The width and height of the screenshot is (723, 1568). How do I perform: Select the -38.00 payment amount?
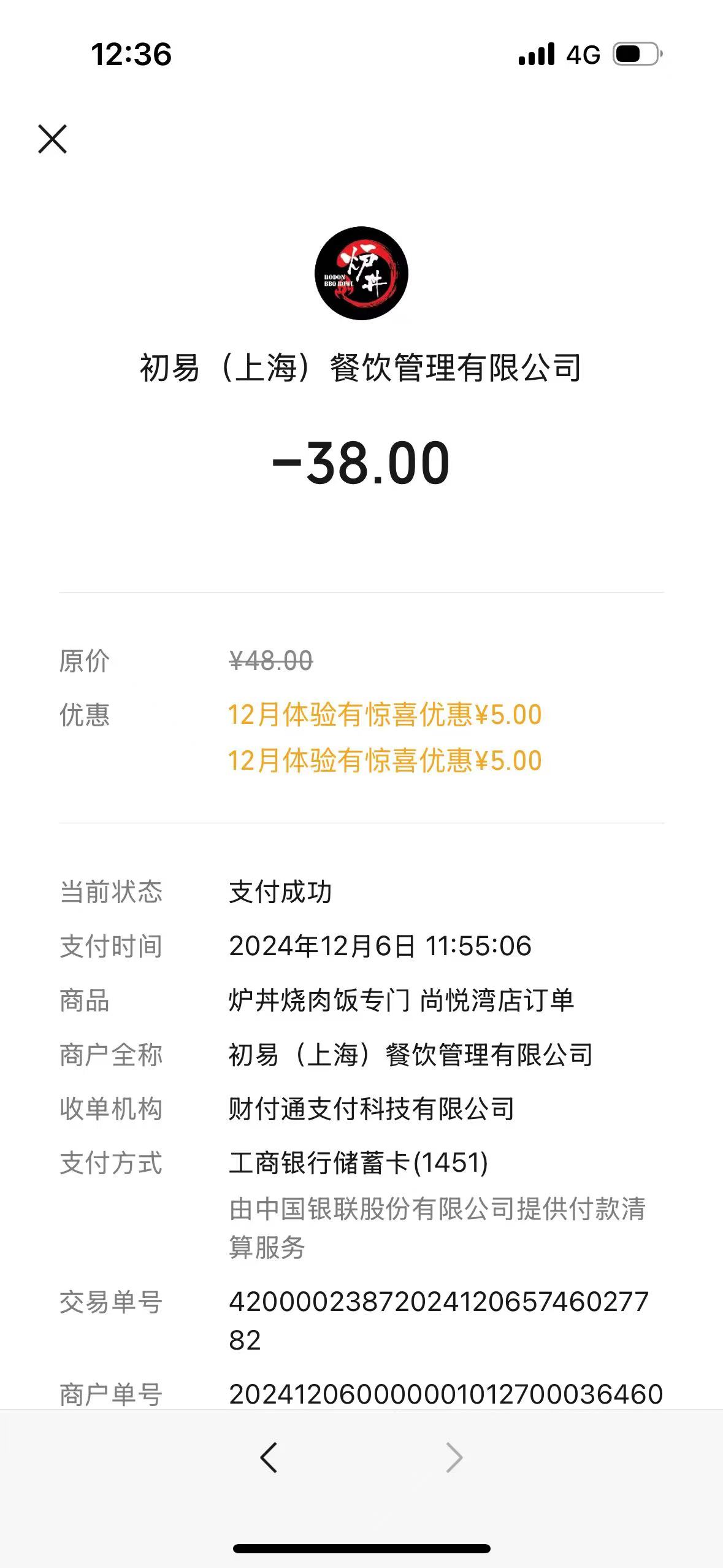click(361, 463)
